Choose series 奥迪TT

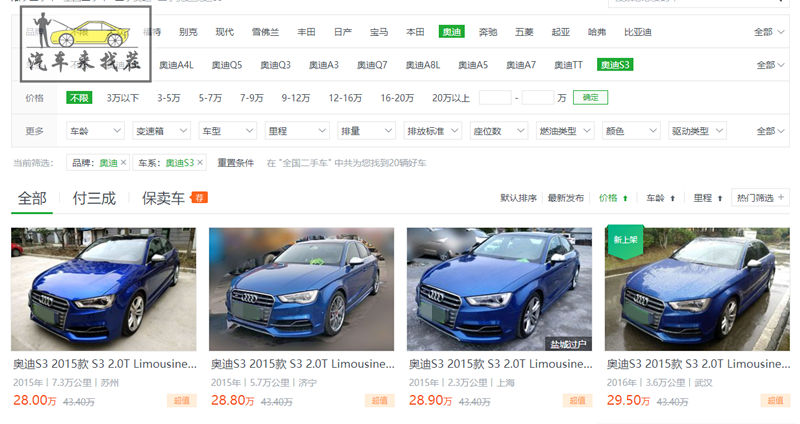(568, 65)
